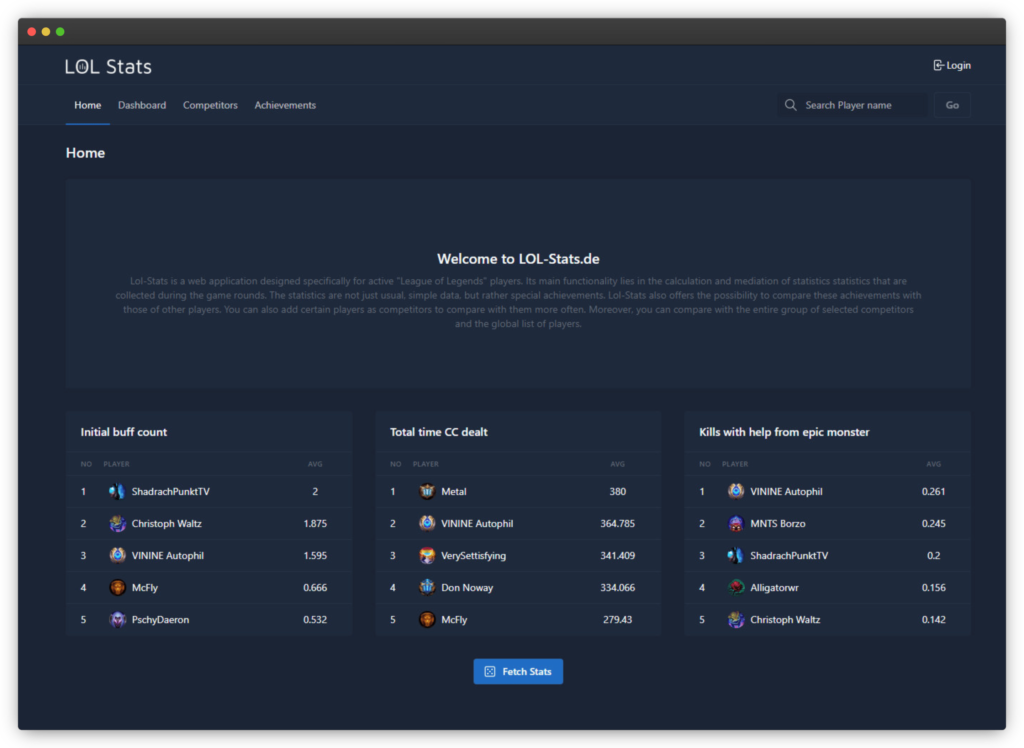Open the Dashboard tab

142,105
